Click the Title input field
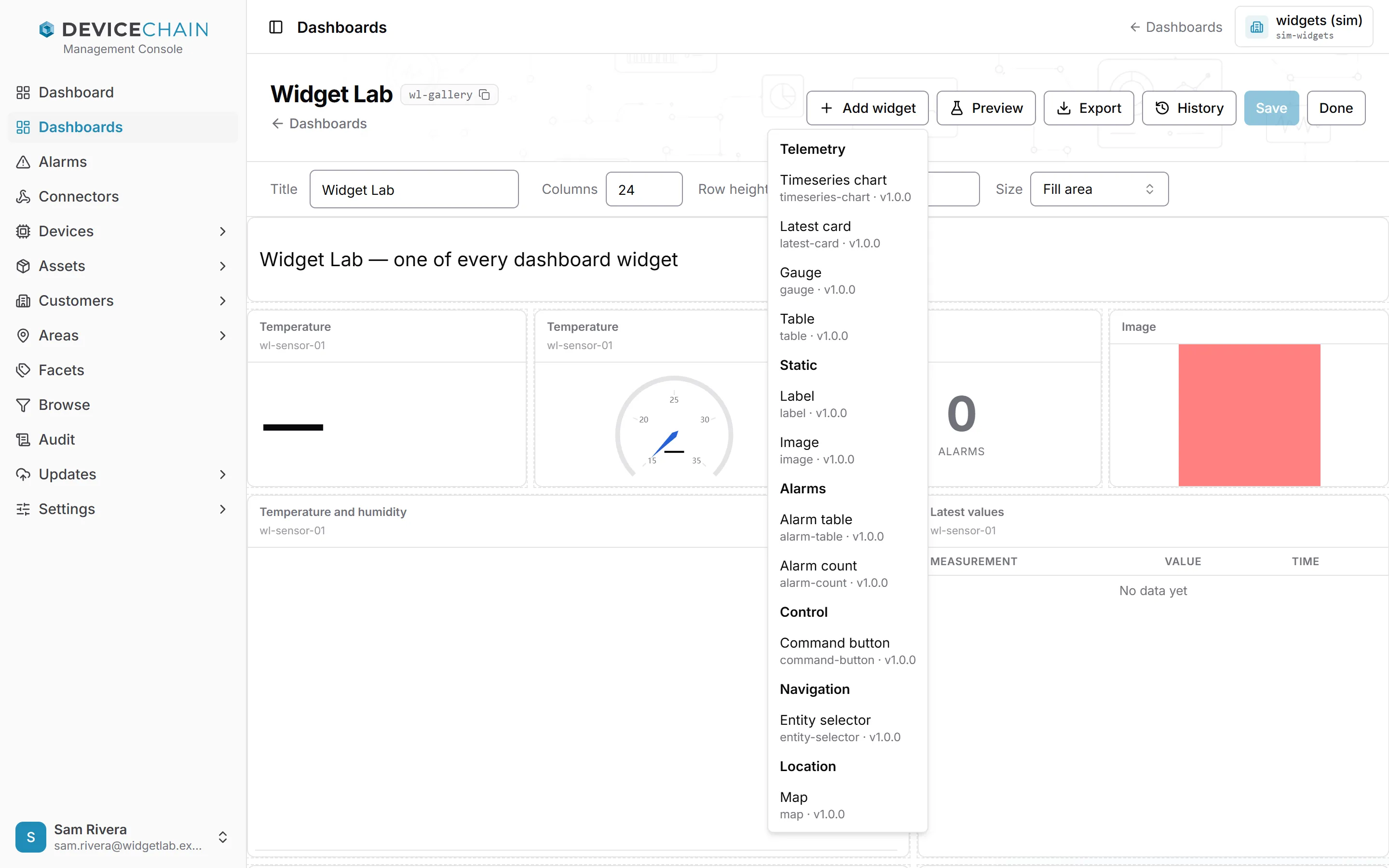 [414, 189]
